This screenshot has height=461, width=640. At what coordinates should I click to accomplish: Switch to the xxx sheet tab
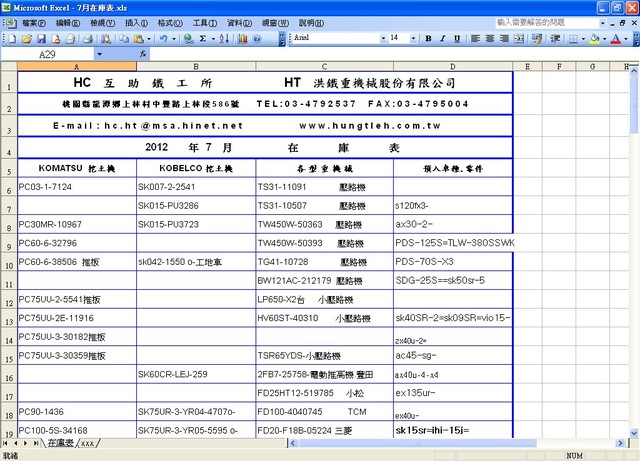click(x=87, y=443)
